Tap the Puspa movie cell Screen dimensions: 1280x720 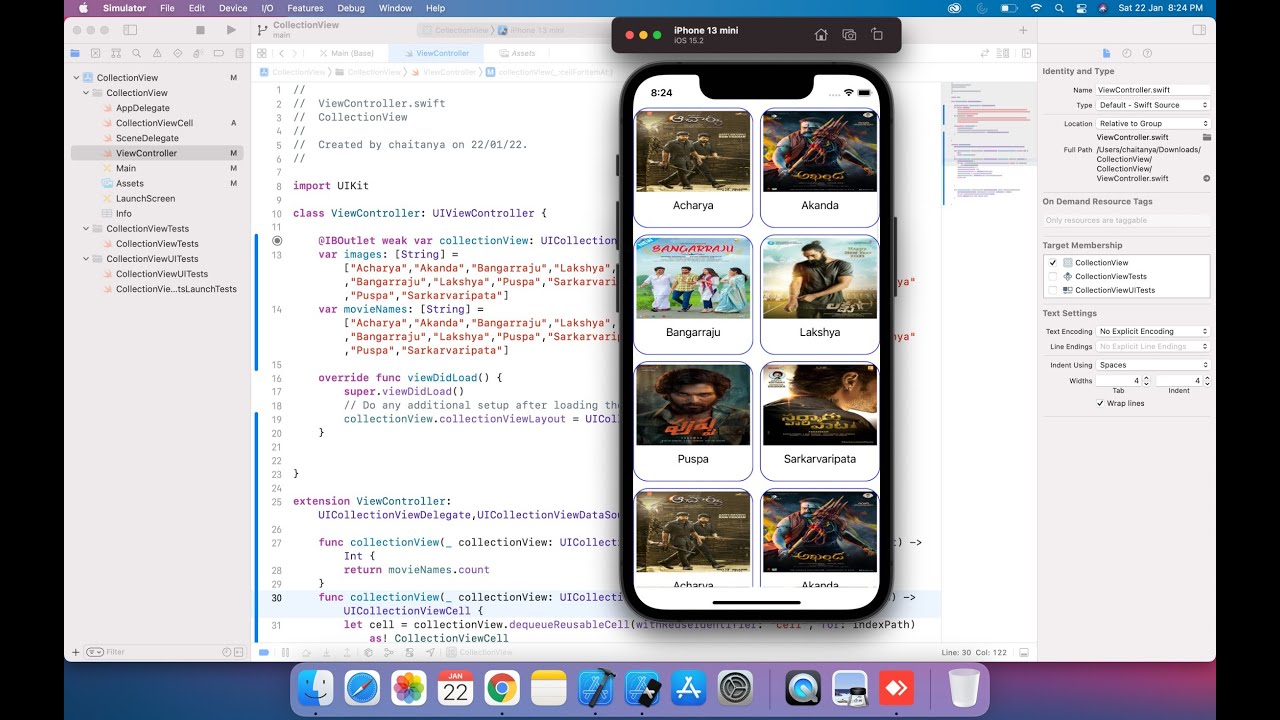point(693,421)
